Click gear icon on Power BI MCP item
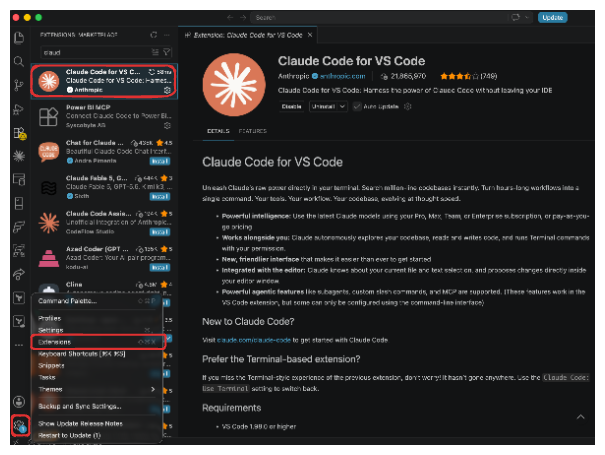Viewport: 605px width, 455px height. coord(167,125)
